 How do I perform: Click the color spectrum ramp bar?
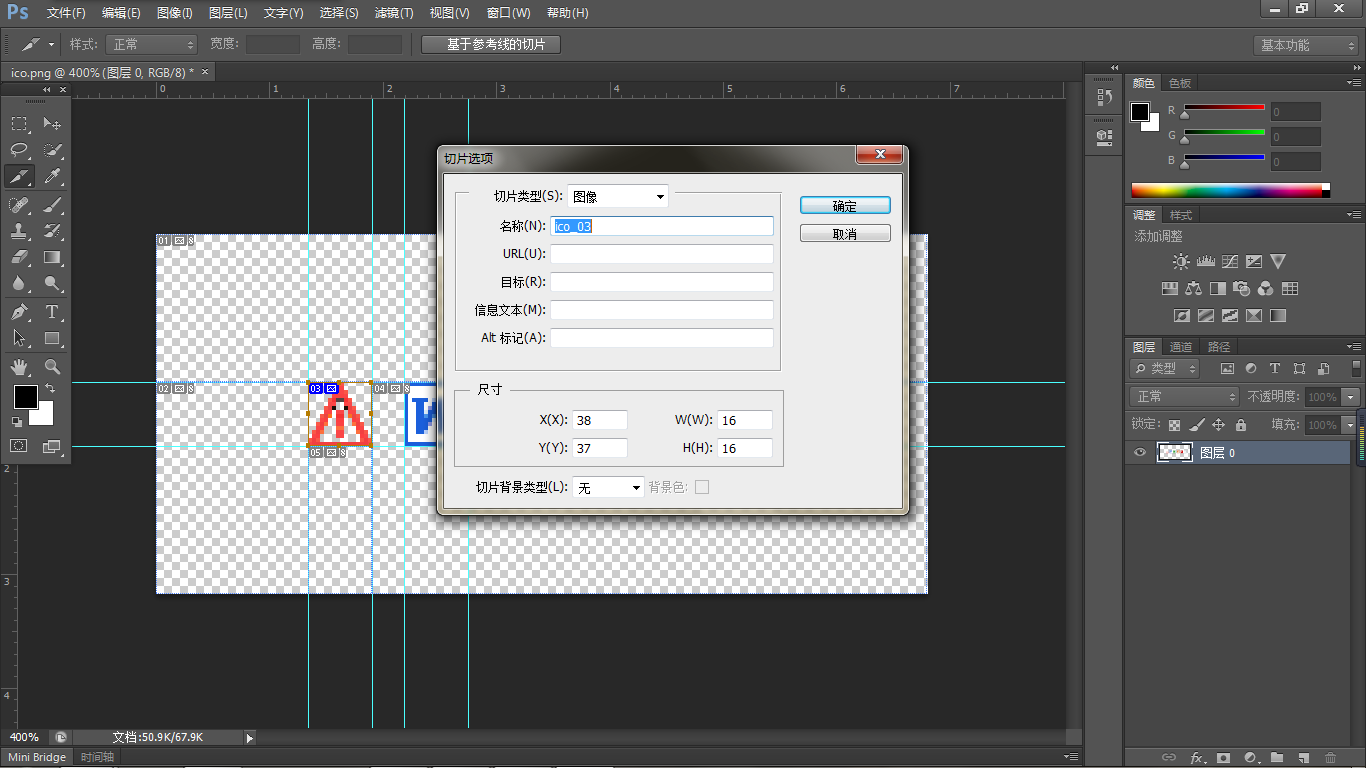tap(1230, 190)
